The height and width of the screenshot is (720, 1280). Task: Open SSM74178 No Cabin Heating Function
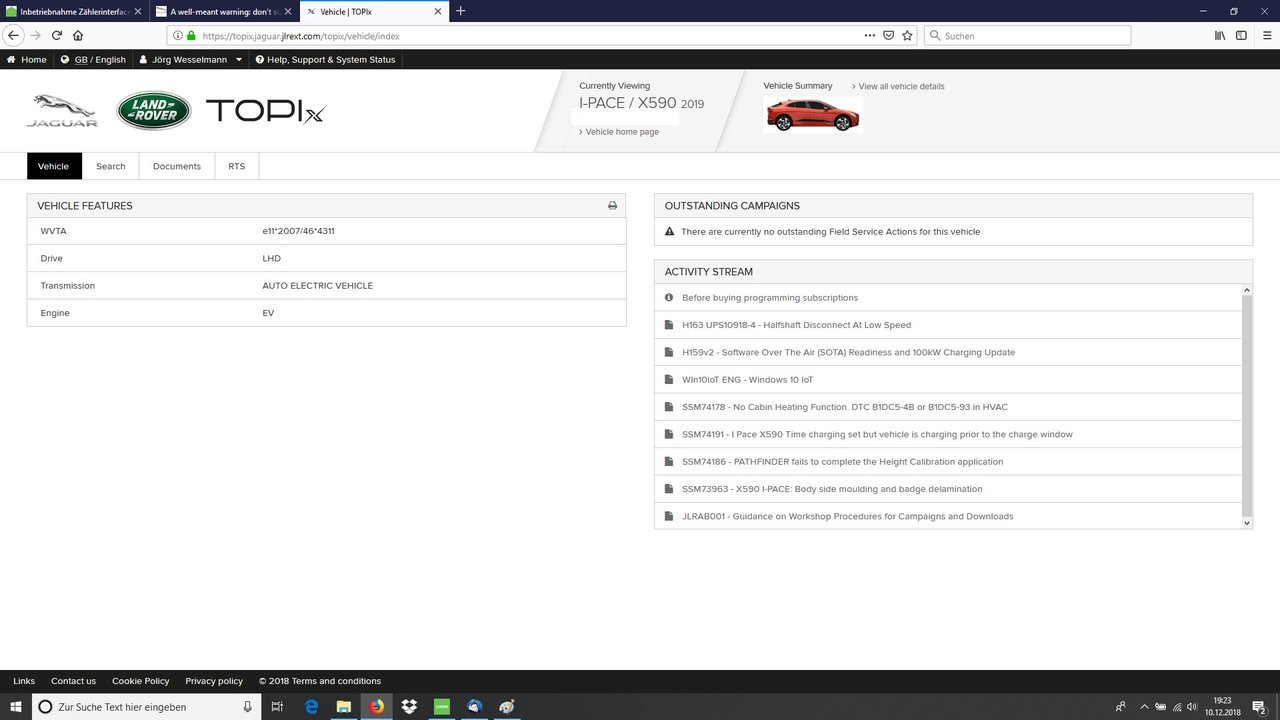(845, 407)
